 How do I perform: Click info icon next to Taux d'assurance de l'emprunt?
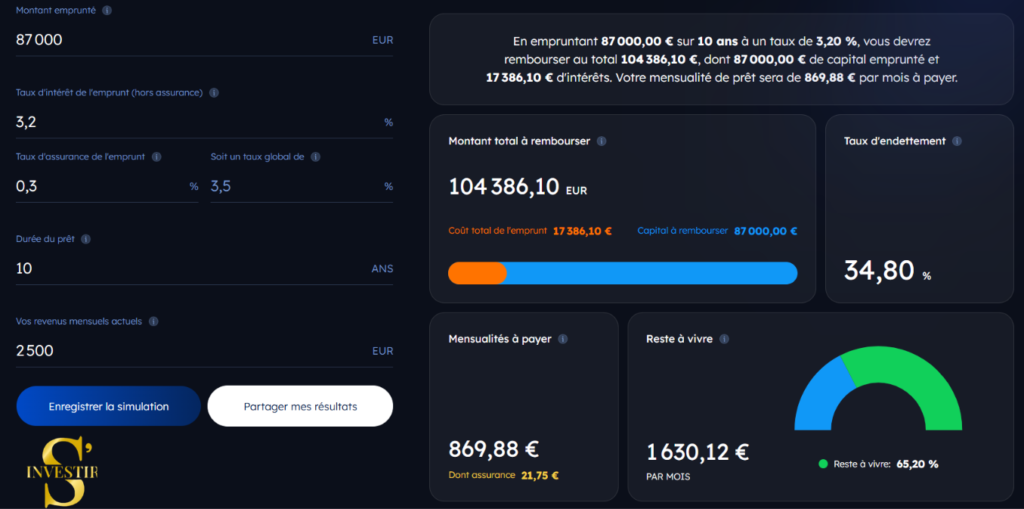coord(157,157)
